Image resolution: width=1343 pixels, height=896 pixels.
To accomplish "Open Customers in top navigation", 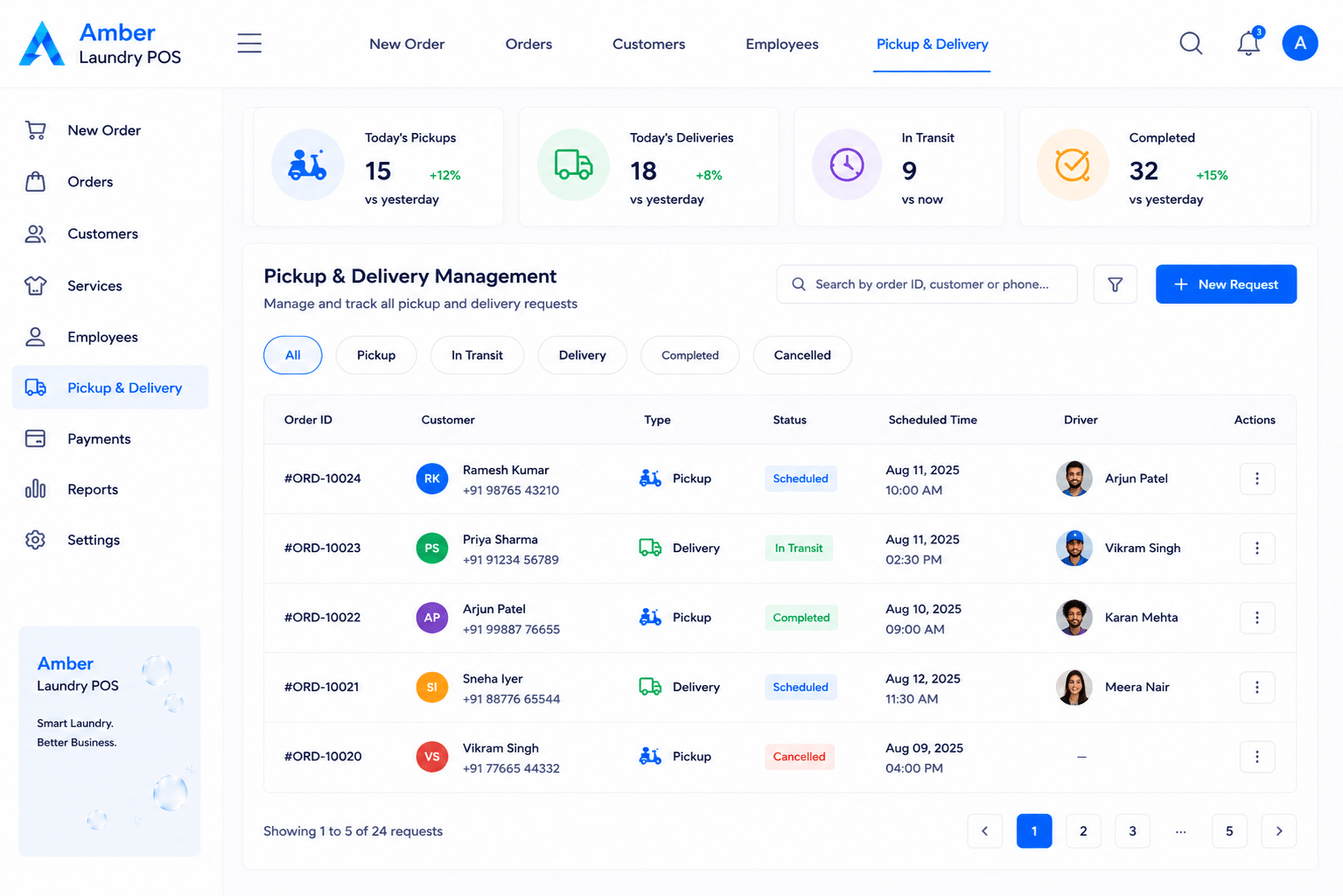I will pyautogui.click(x=648, y=44).
